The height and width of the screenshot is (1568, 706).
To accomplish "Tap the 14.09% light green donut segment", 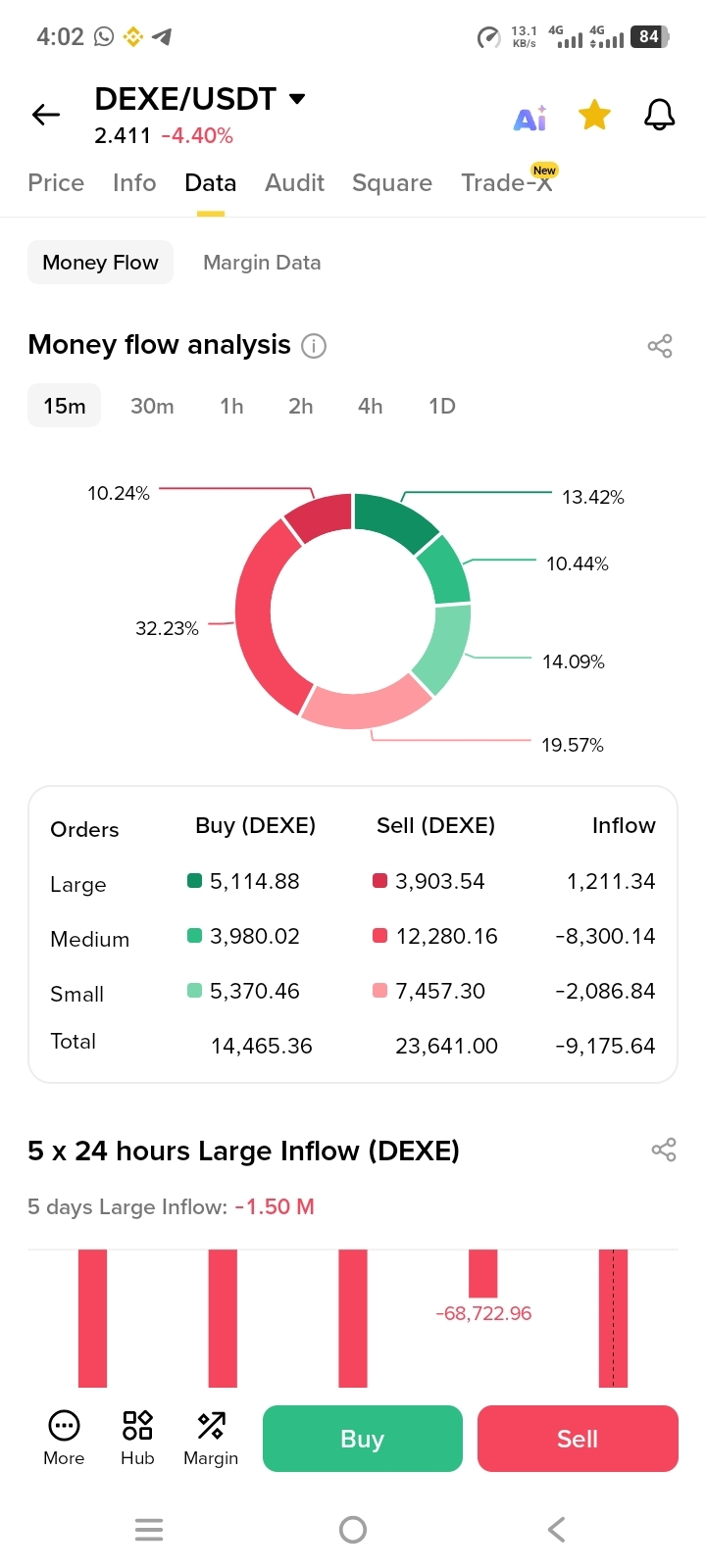I will click(x=446, y=649).
